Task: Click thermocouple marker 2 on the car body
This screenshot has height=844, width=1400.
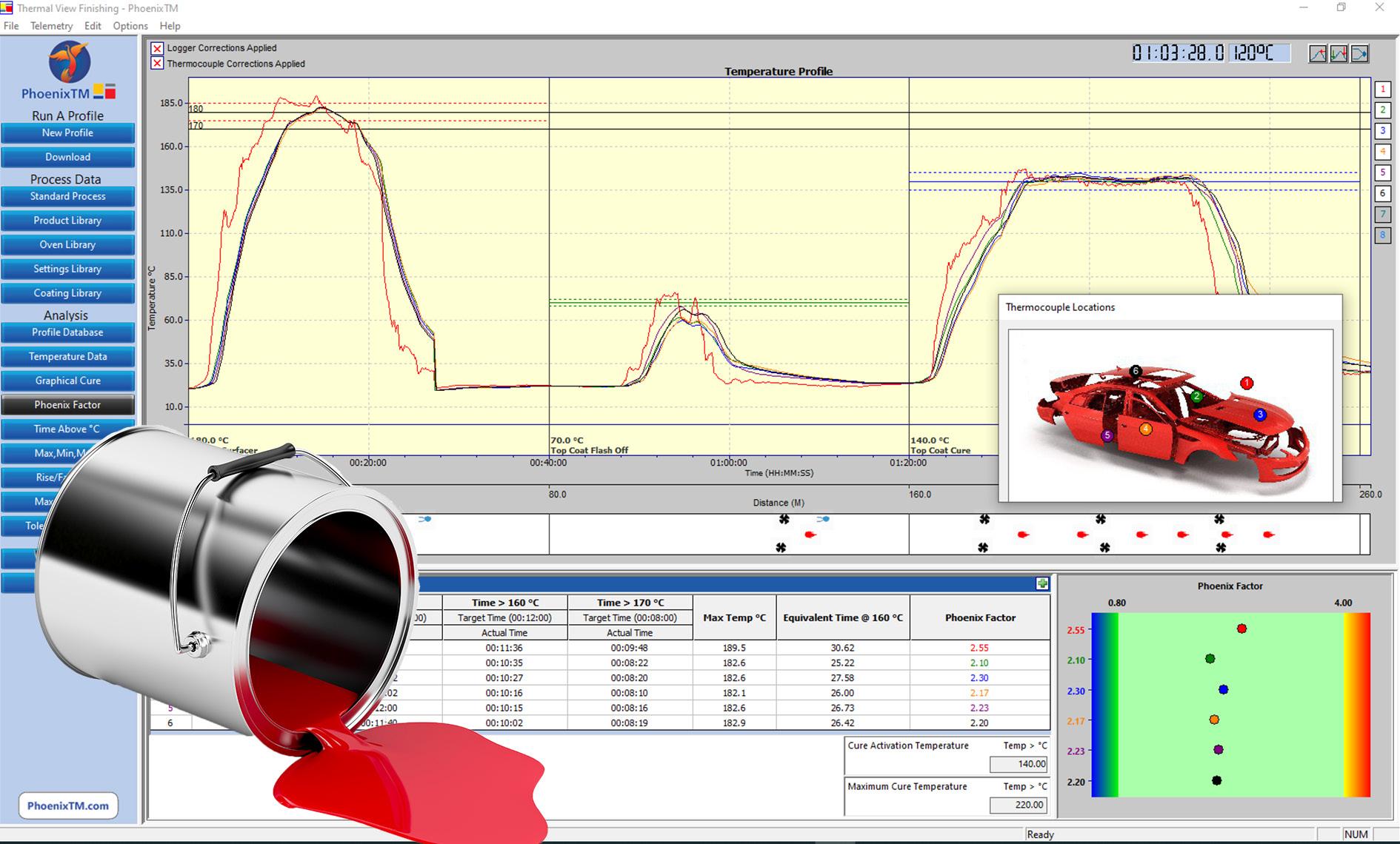Action: 1196,397
